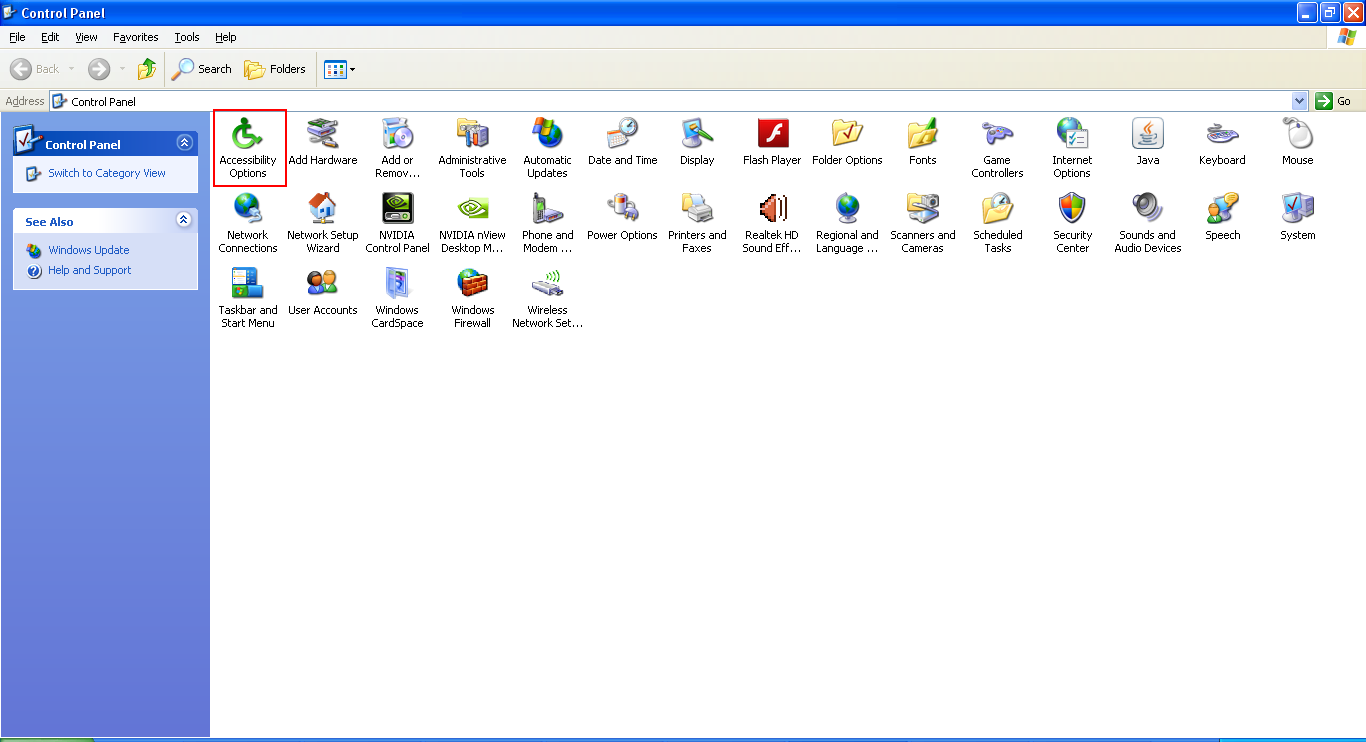Click the Back toolbar button
Viewport: 1366px width, 742px height.
[x=35, y=69]
